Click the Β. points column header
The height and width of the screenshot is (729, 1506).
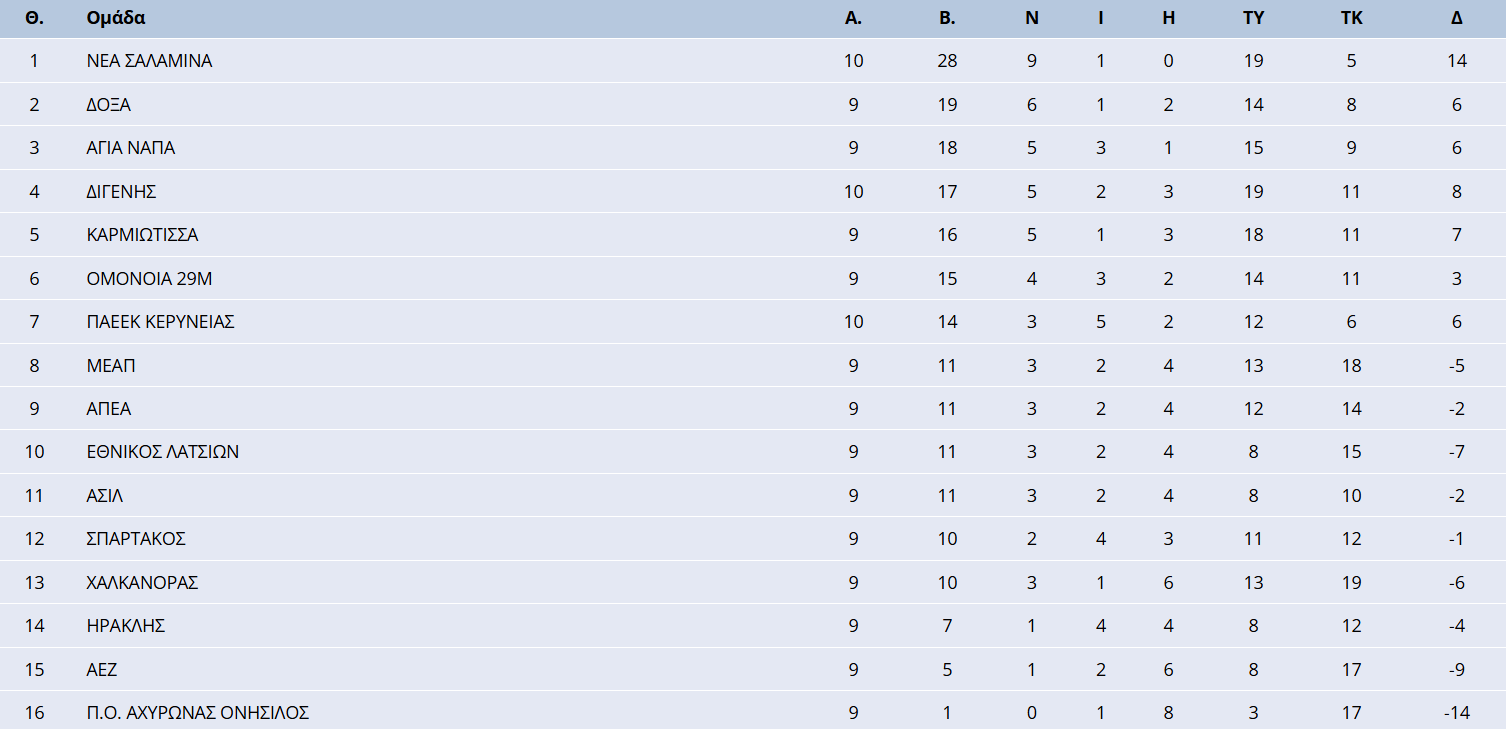click(947, 18)
